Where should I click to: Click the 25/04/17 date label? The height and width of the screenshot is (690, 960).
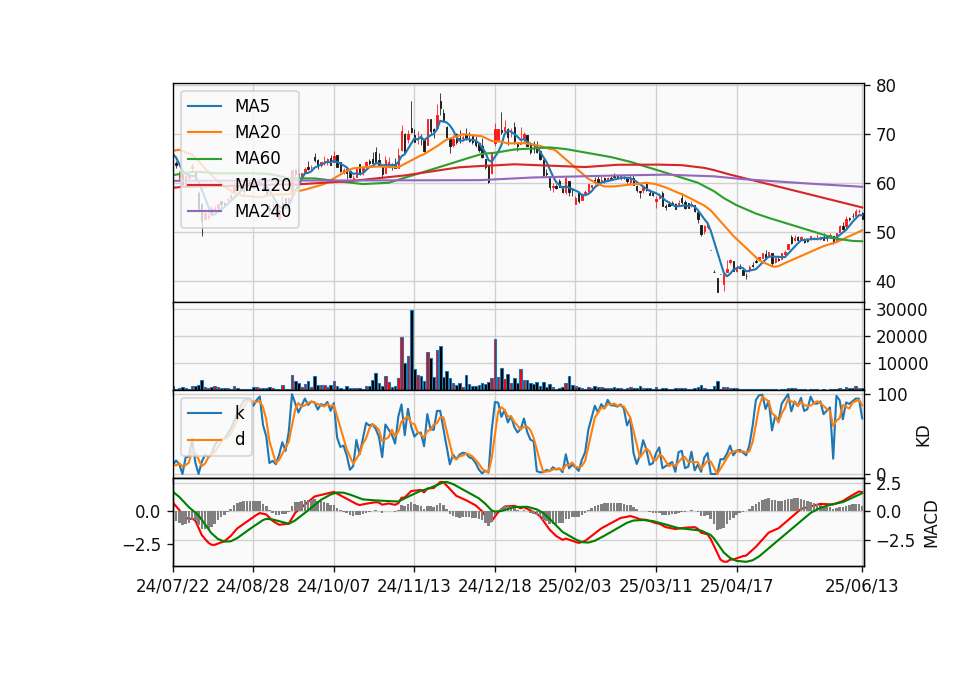[x=737, y=586]
